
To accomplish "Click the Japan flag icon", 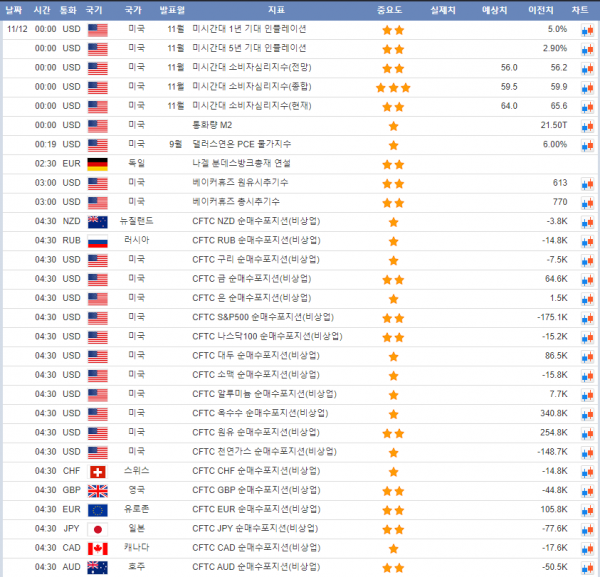I will pyautogui.click(x=98, y=529).
